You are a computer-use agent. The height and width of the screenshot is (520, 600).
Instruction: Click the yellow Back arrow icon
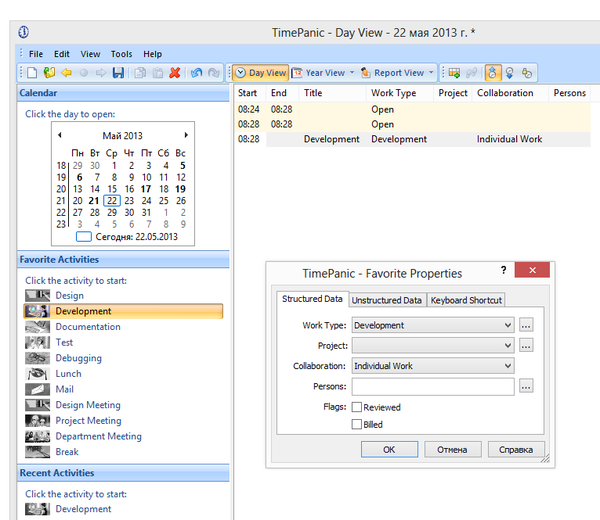coord(67,73)
